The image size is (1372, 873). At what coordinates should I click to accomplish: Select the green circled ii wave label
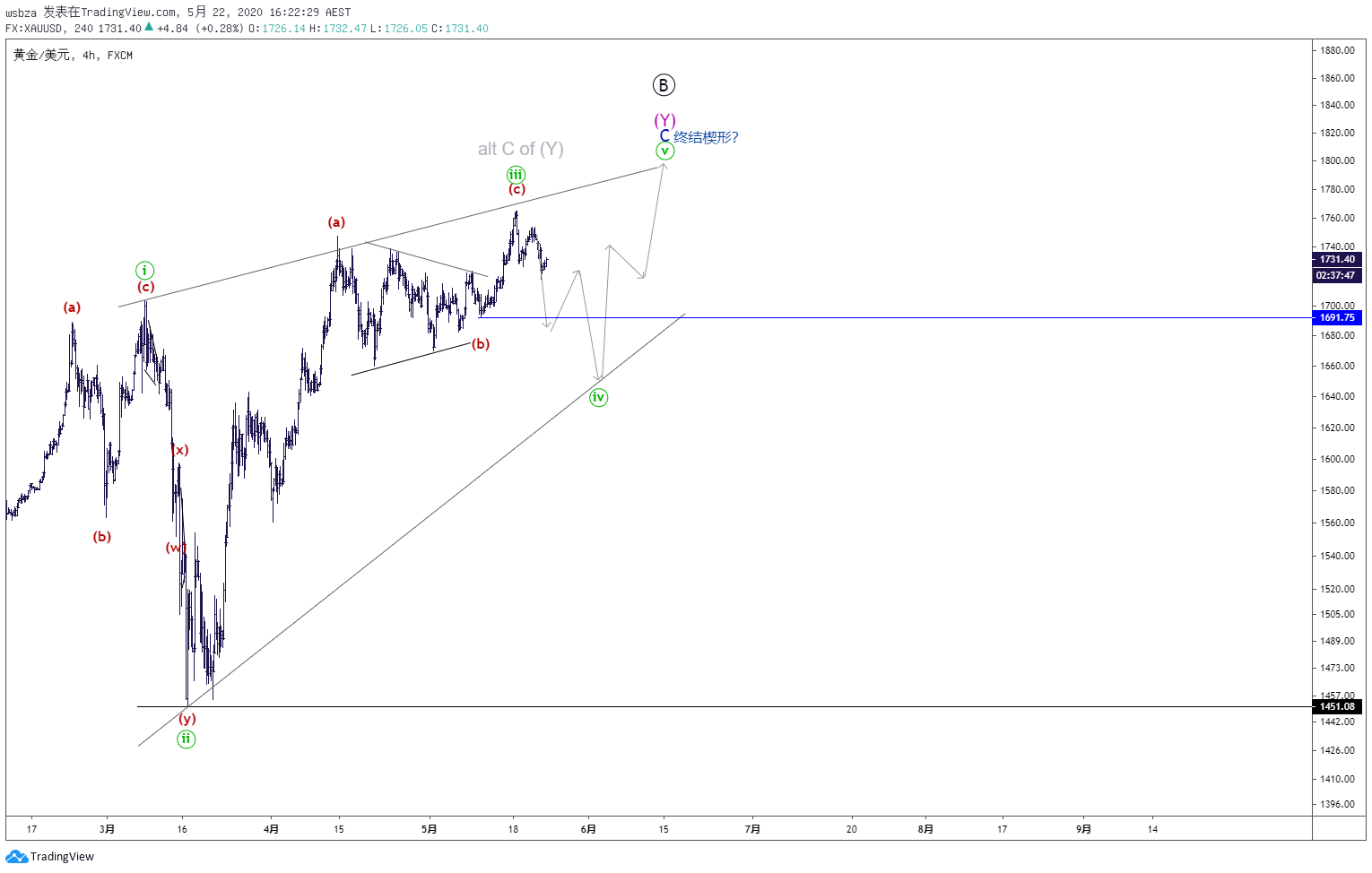click(186, 739)
